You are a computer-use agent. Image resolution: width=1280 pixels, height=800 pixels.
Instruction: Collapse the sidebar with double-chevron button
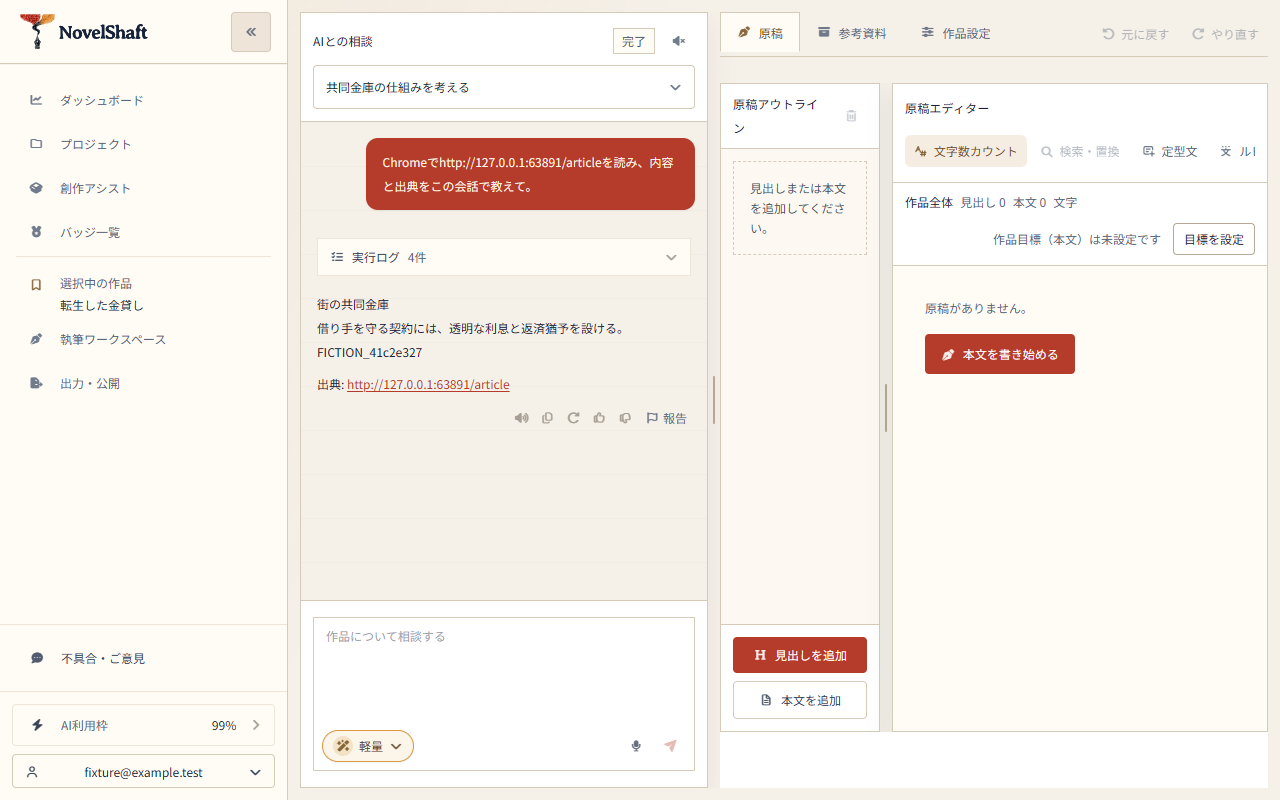(251, 32)
